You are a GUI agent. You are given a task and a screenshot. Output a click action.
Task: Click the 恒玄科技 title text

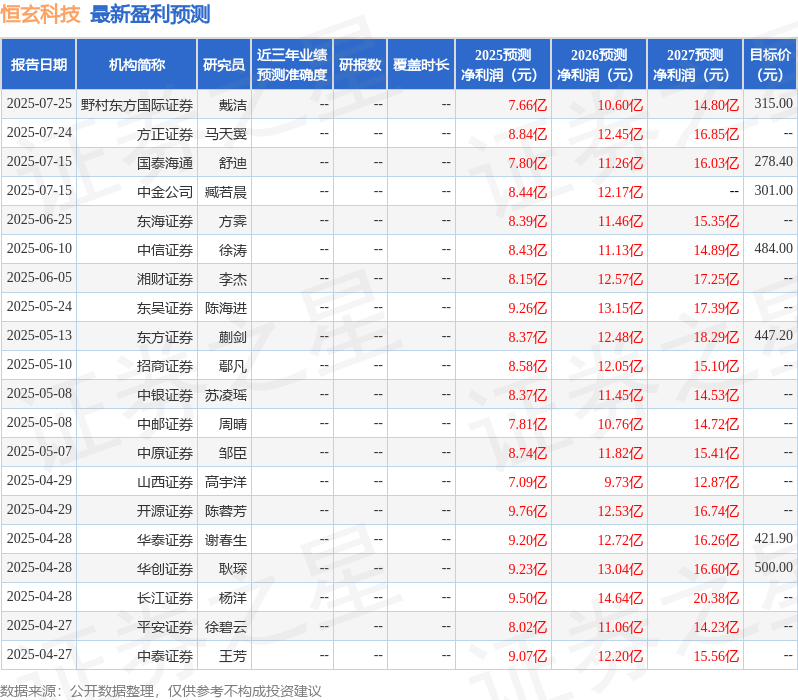40,14
